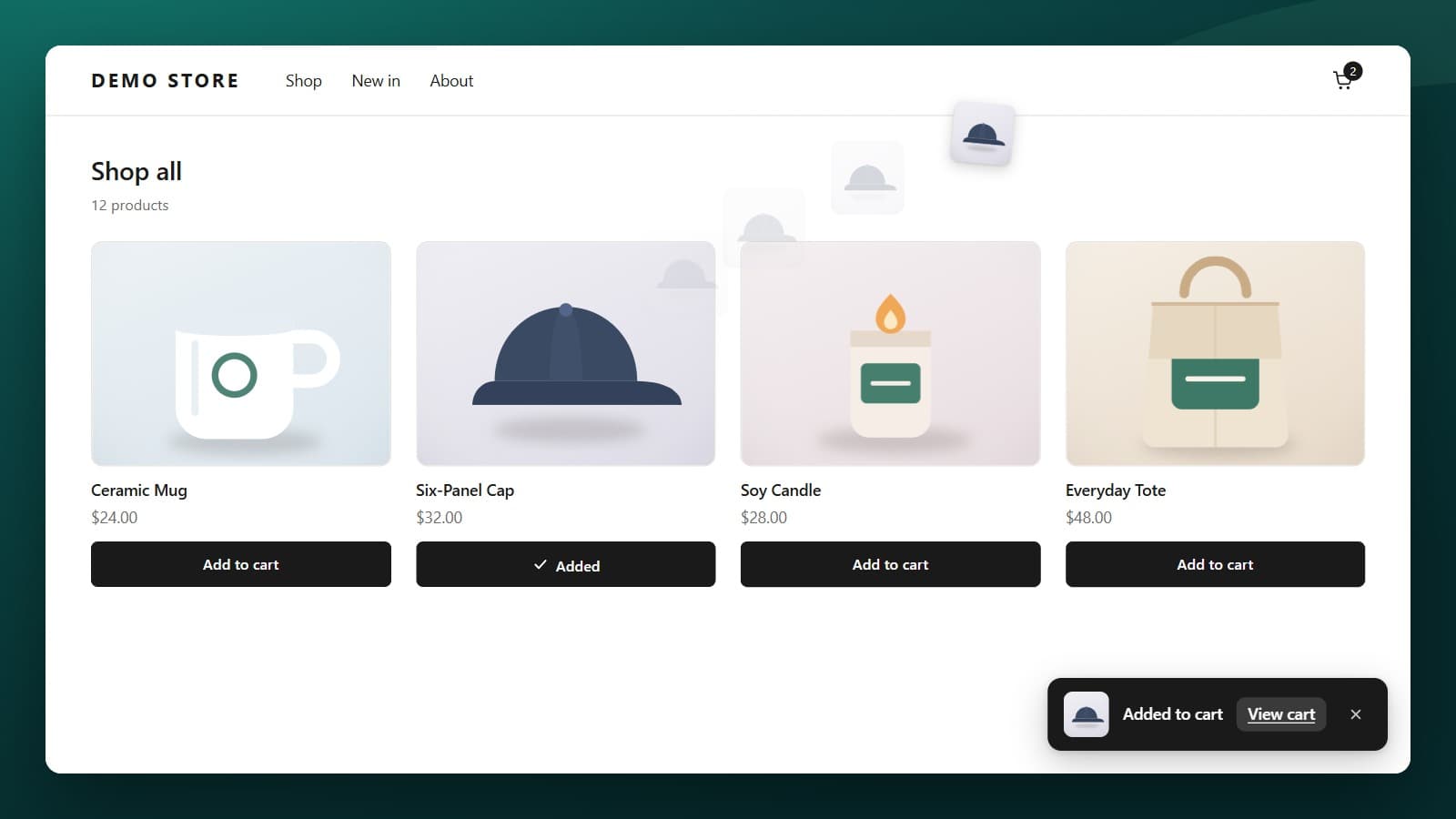The height and width of the screenshot is (819, 1456).
Task: Add the Everyday Tote to cart
Action: [1215, 564]
